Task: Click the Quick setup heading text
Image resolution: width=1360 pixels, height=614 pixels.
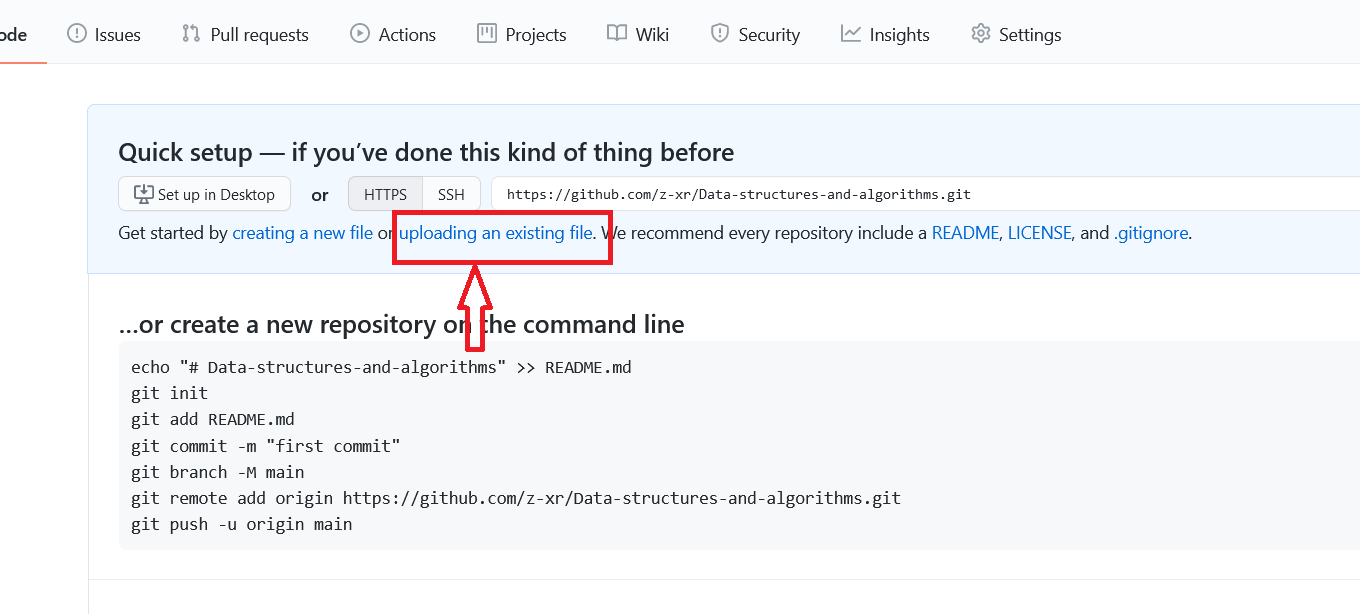Action: click(x=426, y=152)
